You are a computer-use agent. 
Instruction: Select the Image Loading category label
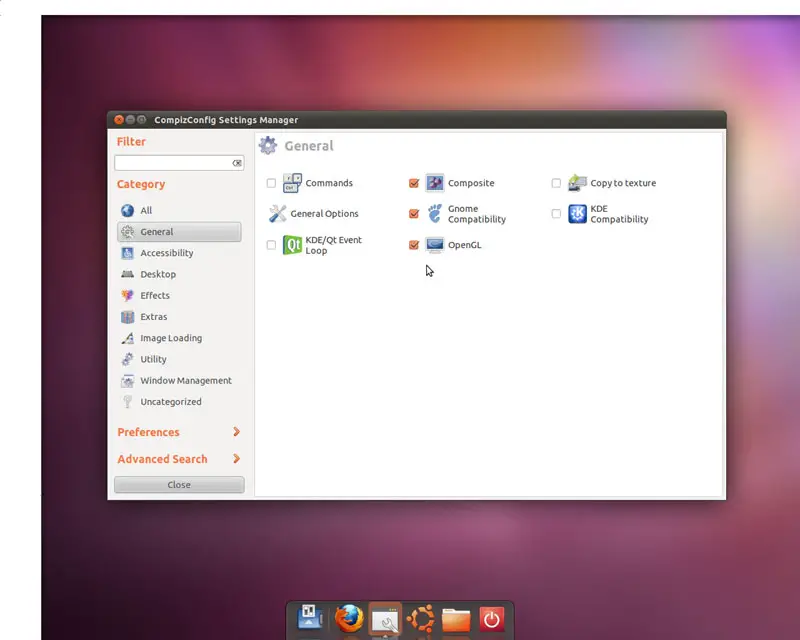[x=171, y=338]
